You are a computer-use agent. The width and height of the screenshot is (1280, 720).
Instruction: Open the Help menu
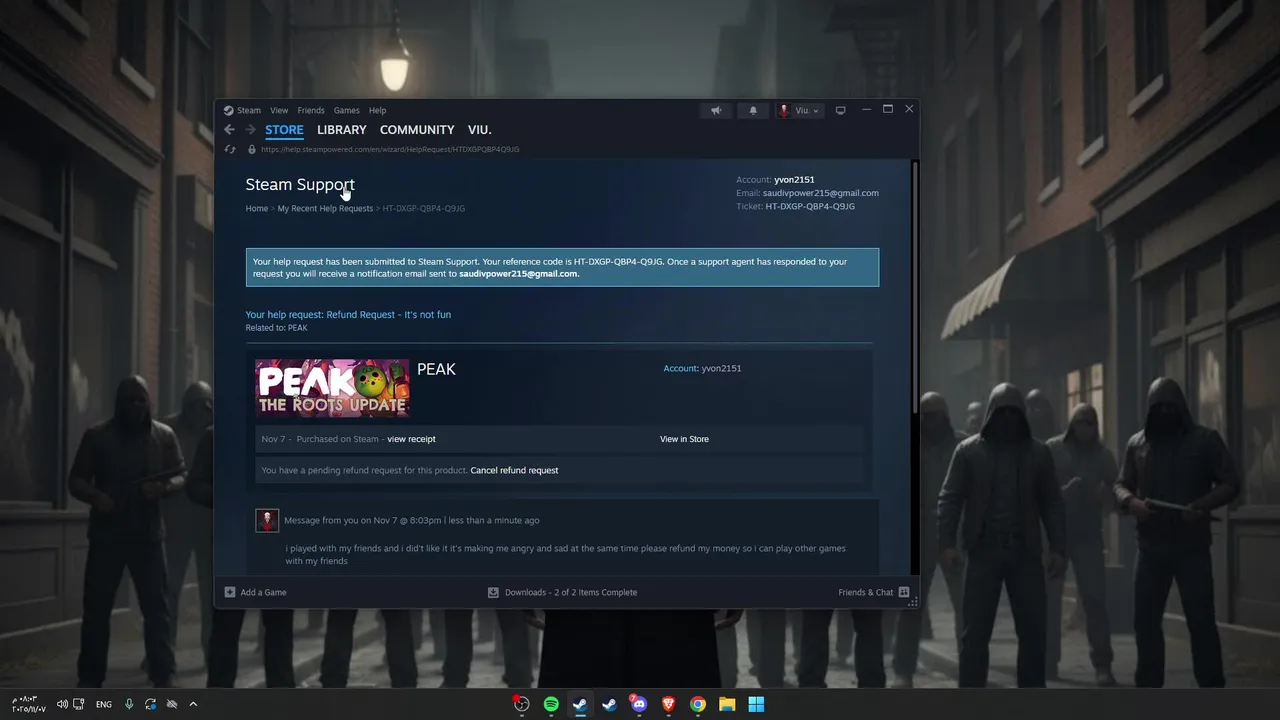[377, 110]
